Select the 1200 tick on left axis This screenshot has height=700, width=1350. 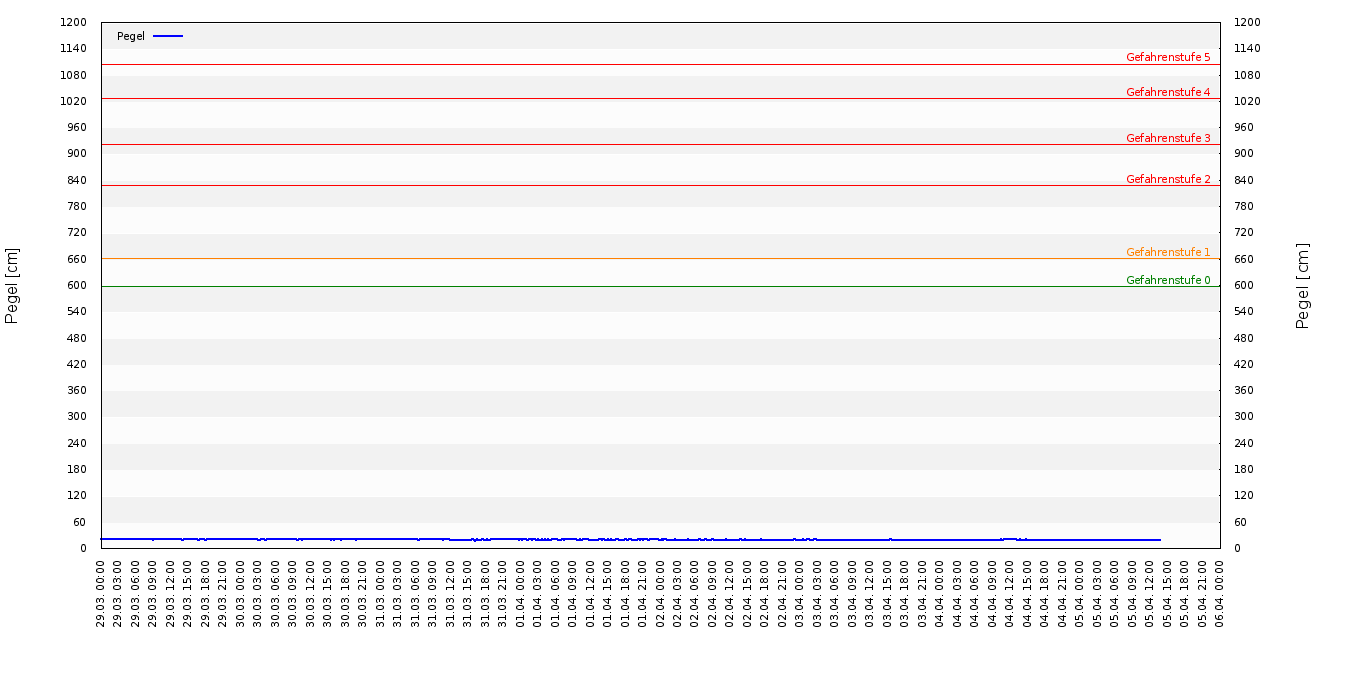pos(74,22)
